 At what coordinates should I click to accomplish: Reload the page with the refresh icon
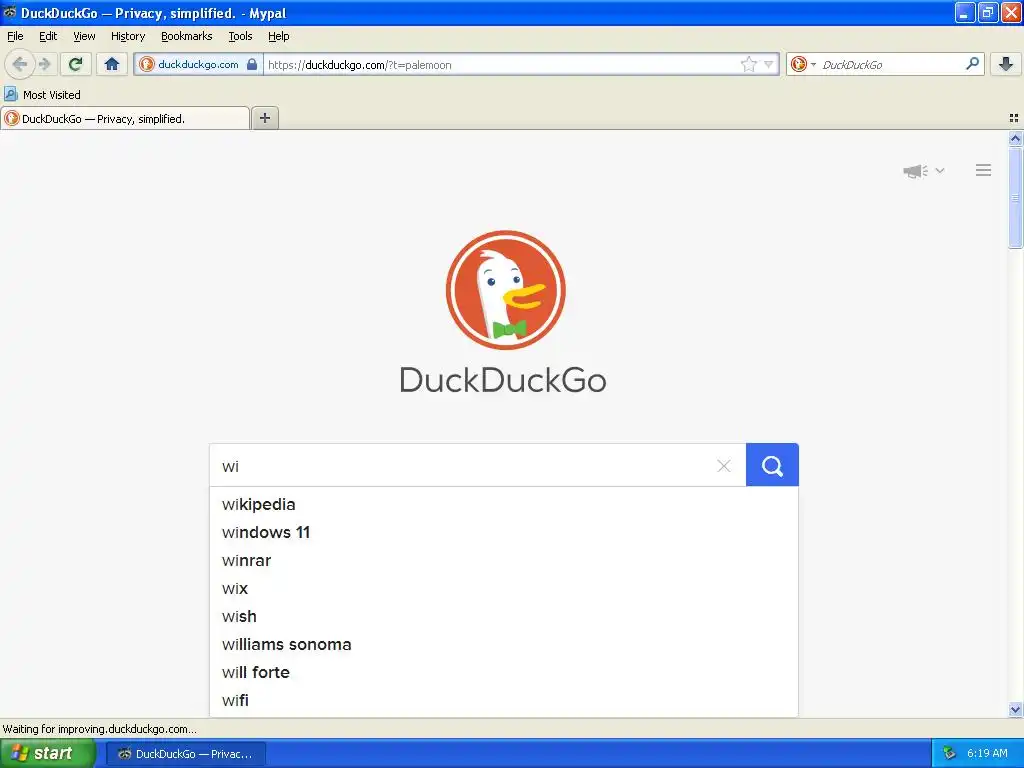pos(76,64)
